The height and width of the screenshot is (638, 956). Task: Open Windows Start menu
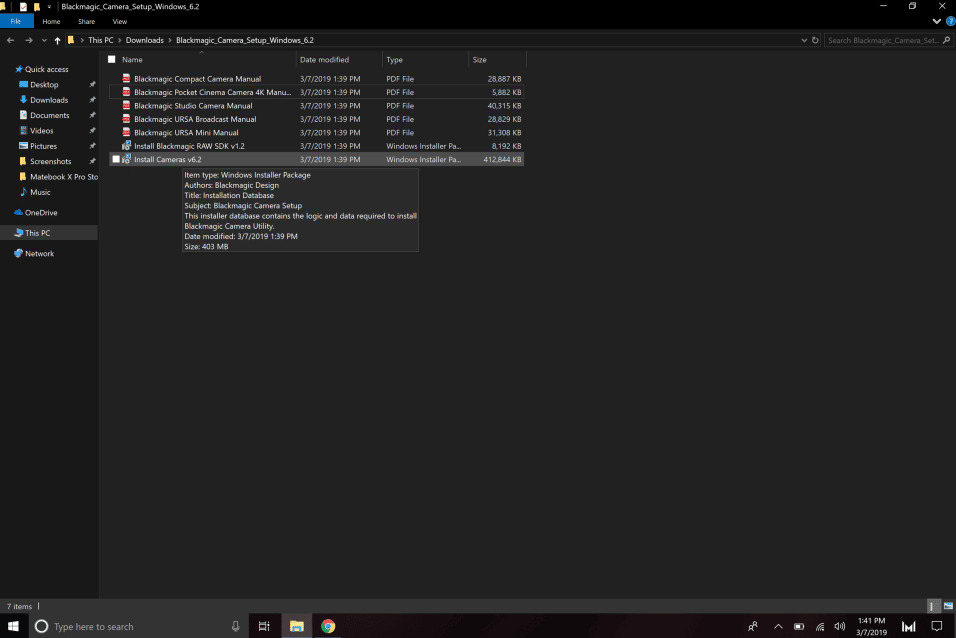point(13,626)
